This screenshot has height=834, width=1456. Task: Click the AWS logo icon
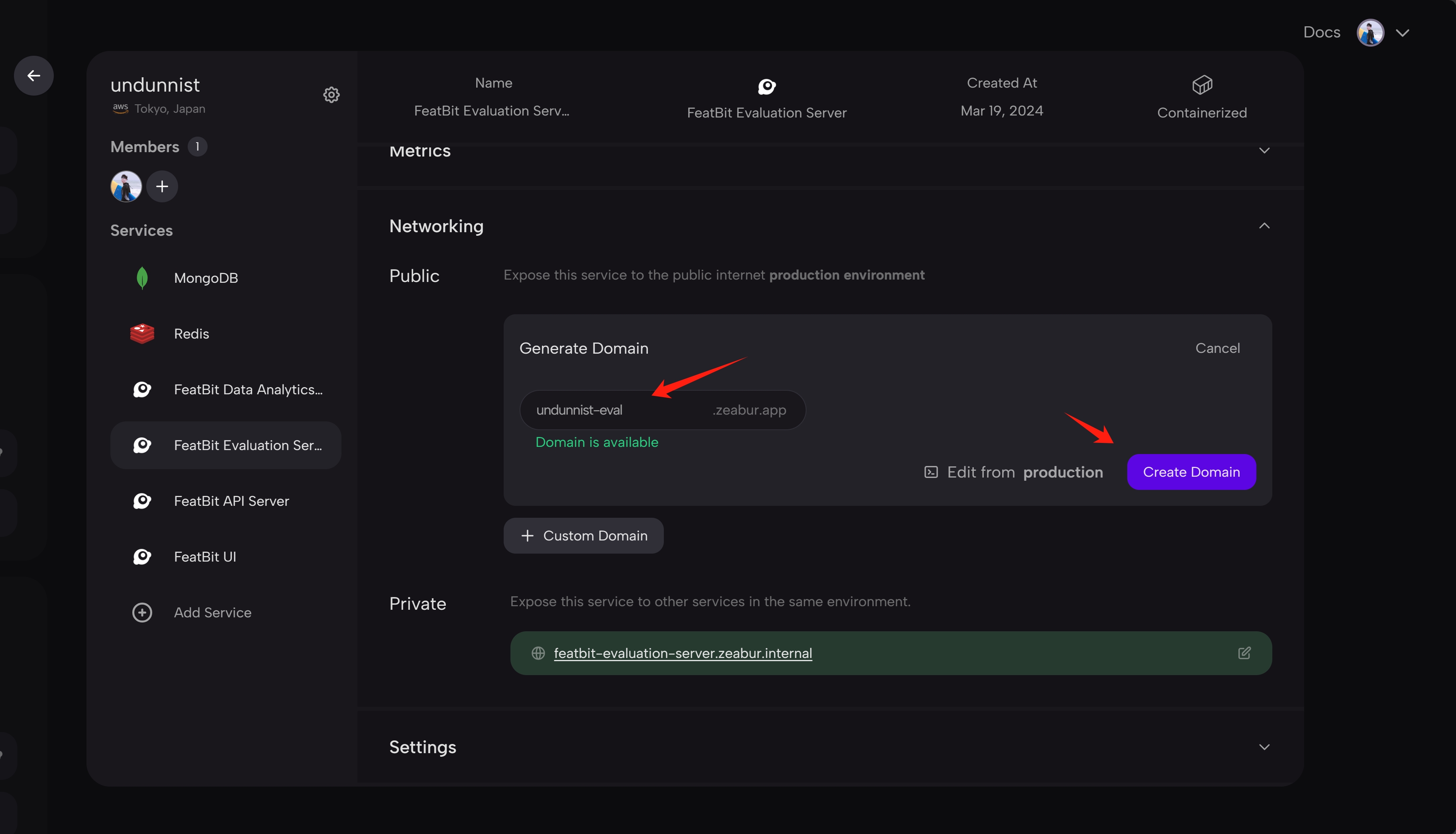click(120, 108)
